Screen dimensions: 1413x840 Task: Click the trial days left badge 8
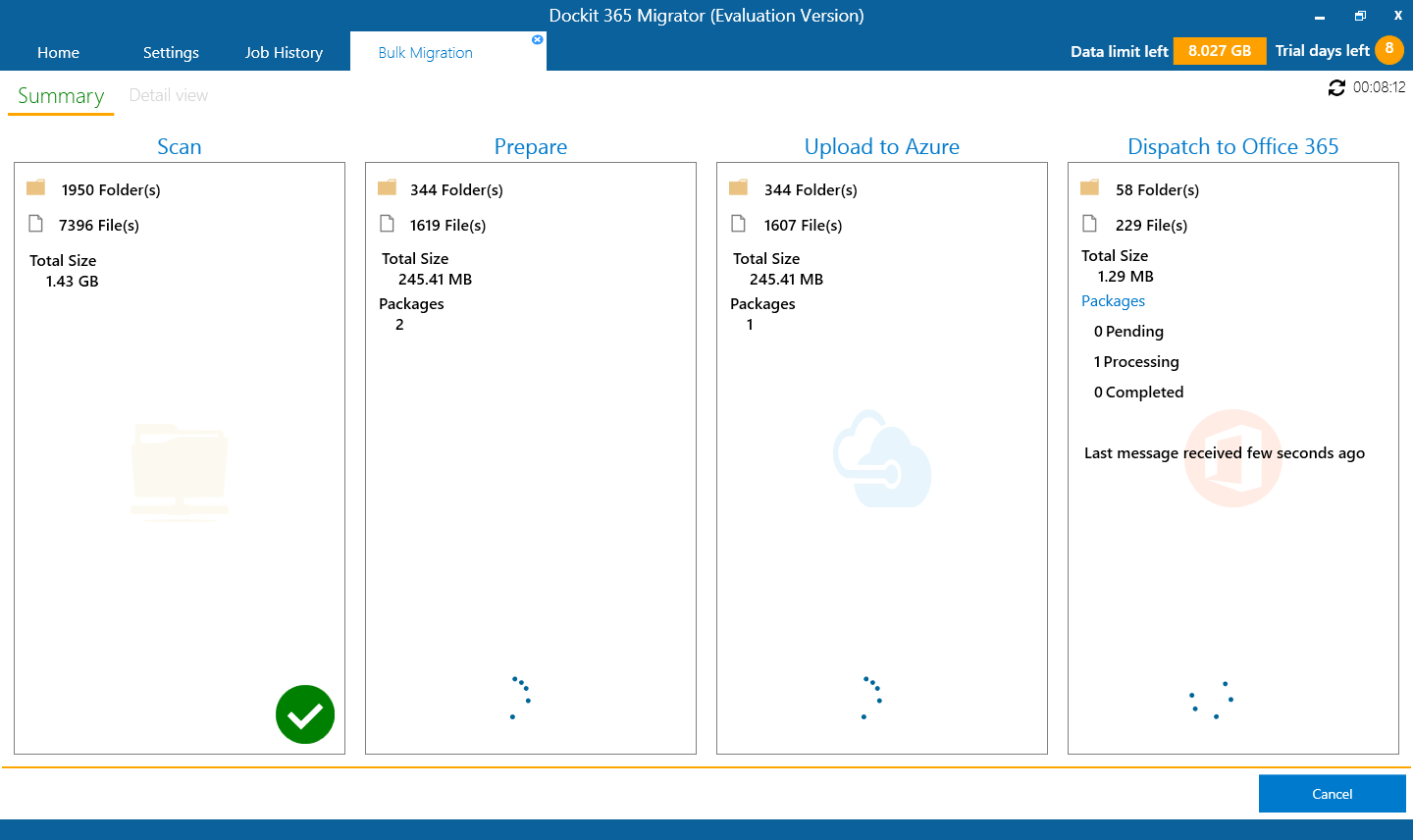pos(1389,49)
